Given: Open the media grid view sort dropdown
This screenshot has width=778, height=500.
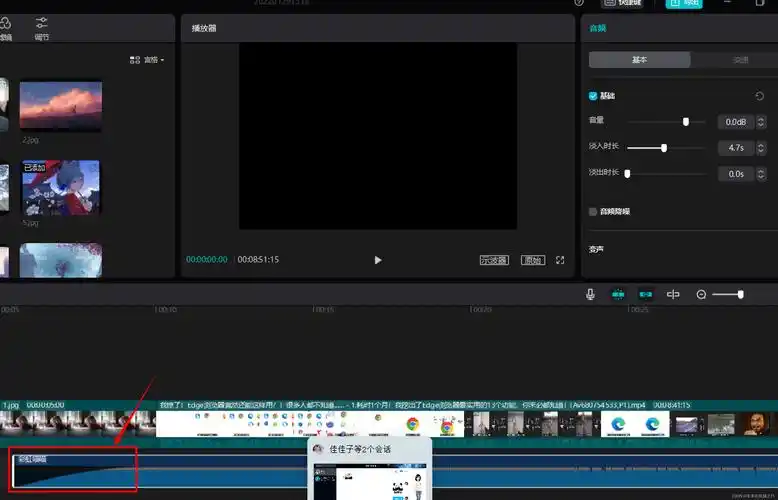Looking at the screenshot, I should coord(147,60).
